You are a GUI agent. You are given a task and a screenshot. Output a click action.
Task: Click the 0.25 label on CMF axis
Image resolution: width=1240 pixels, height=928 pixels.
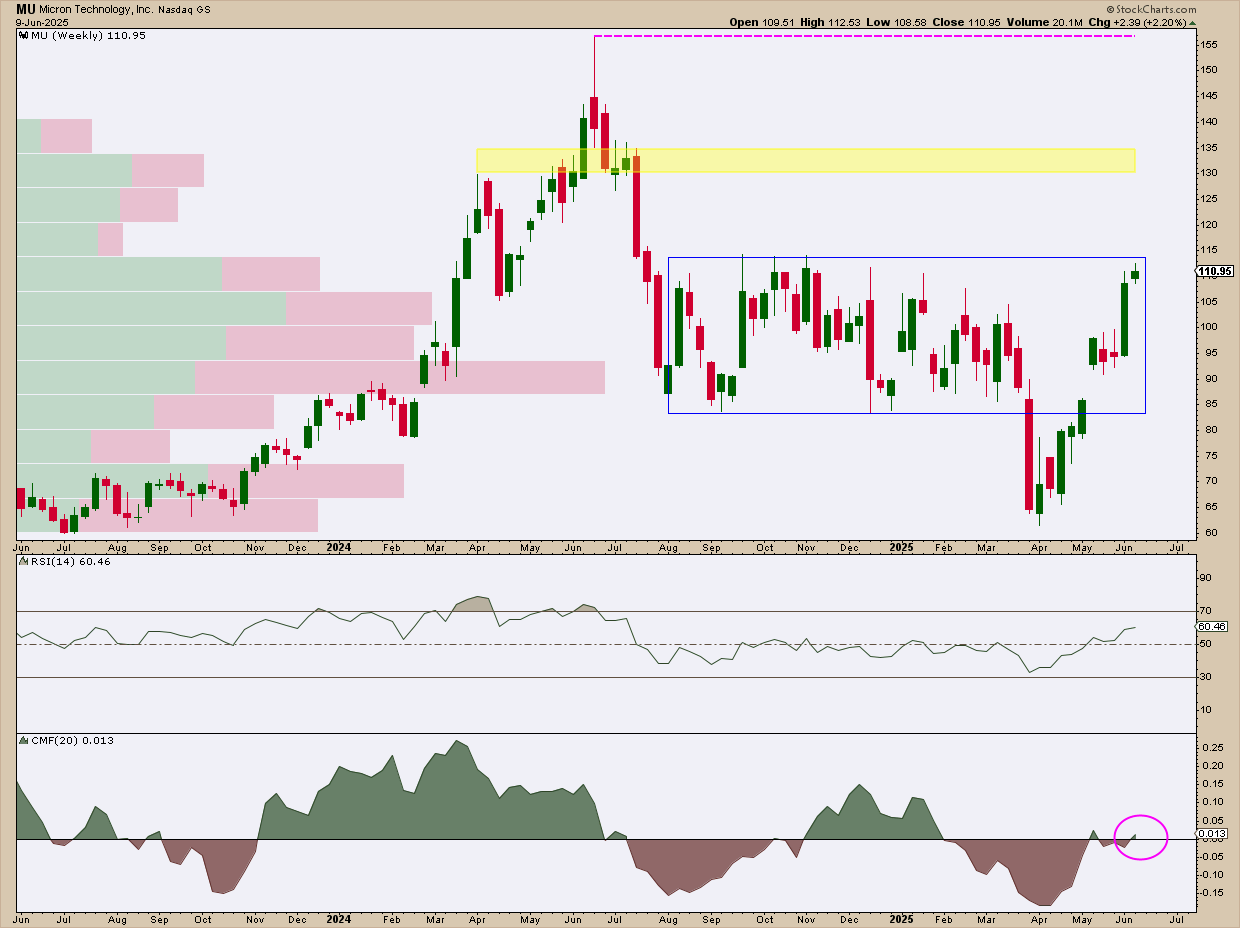pos(1212,748)
